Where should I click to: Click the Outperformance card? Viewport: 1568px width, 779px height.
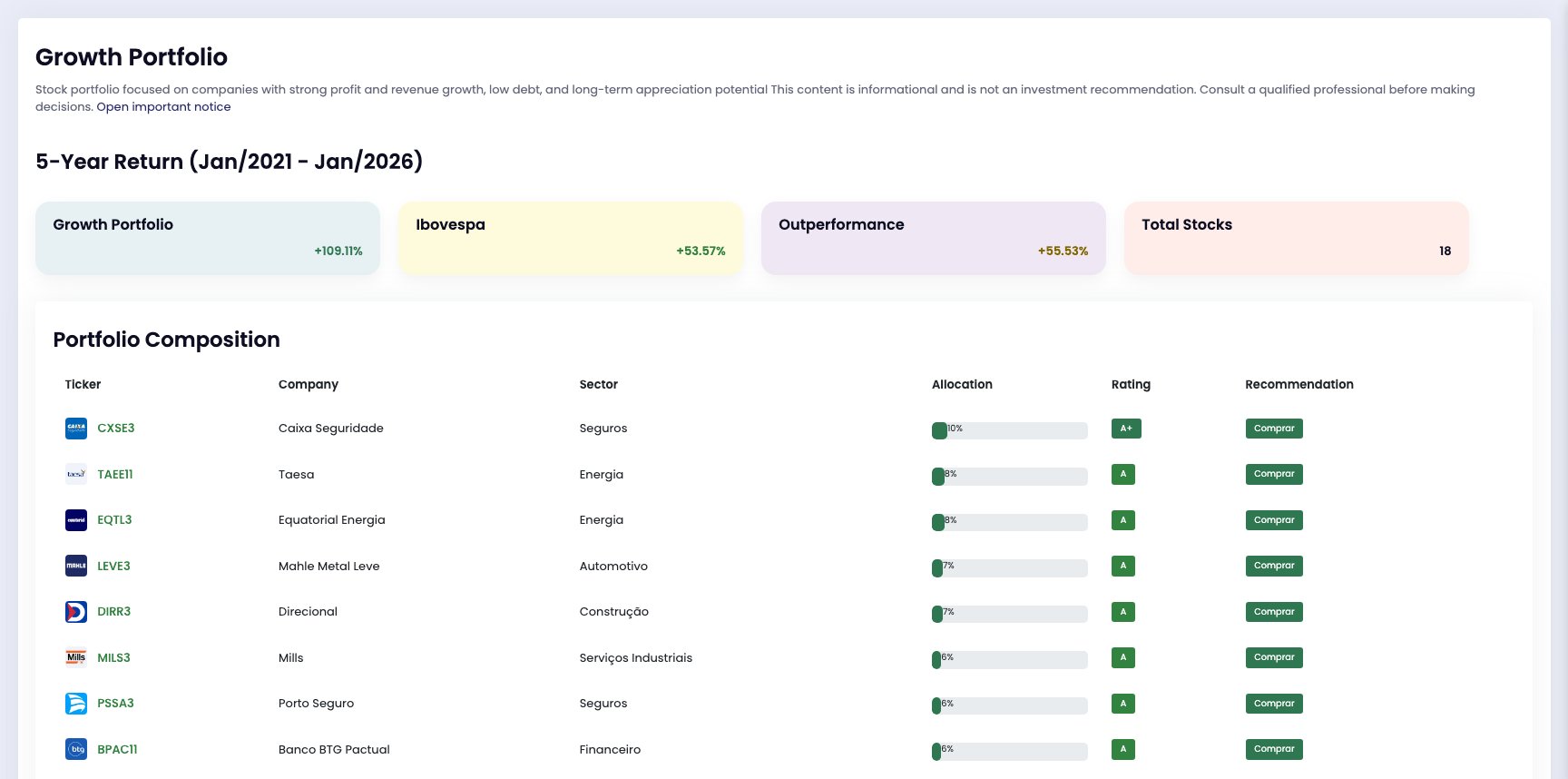pyautogui.click(x=934, y=238)
